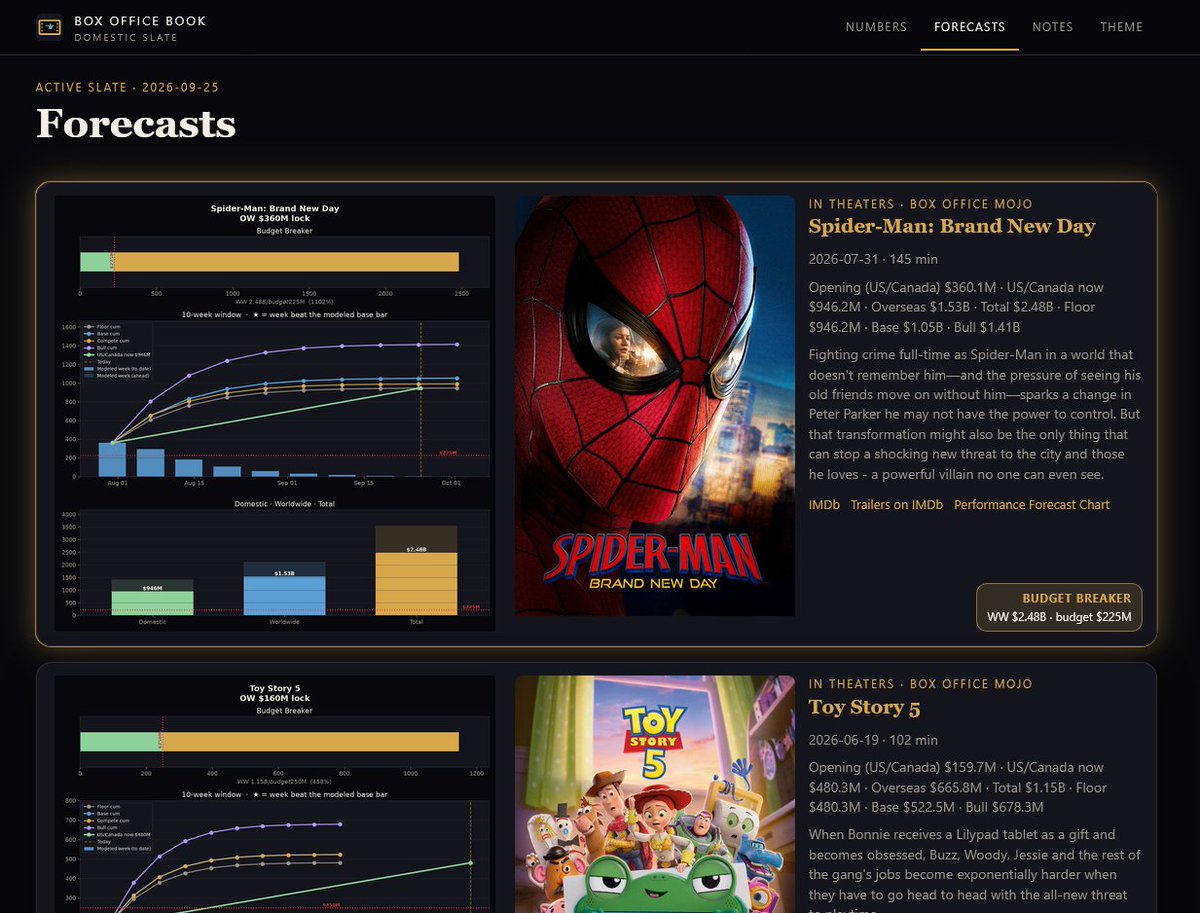The width and height of the screenshot is (1200, 913).
Task: Switch to the Forecasts tab
Action: [x=970, y=27]
